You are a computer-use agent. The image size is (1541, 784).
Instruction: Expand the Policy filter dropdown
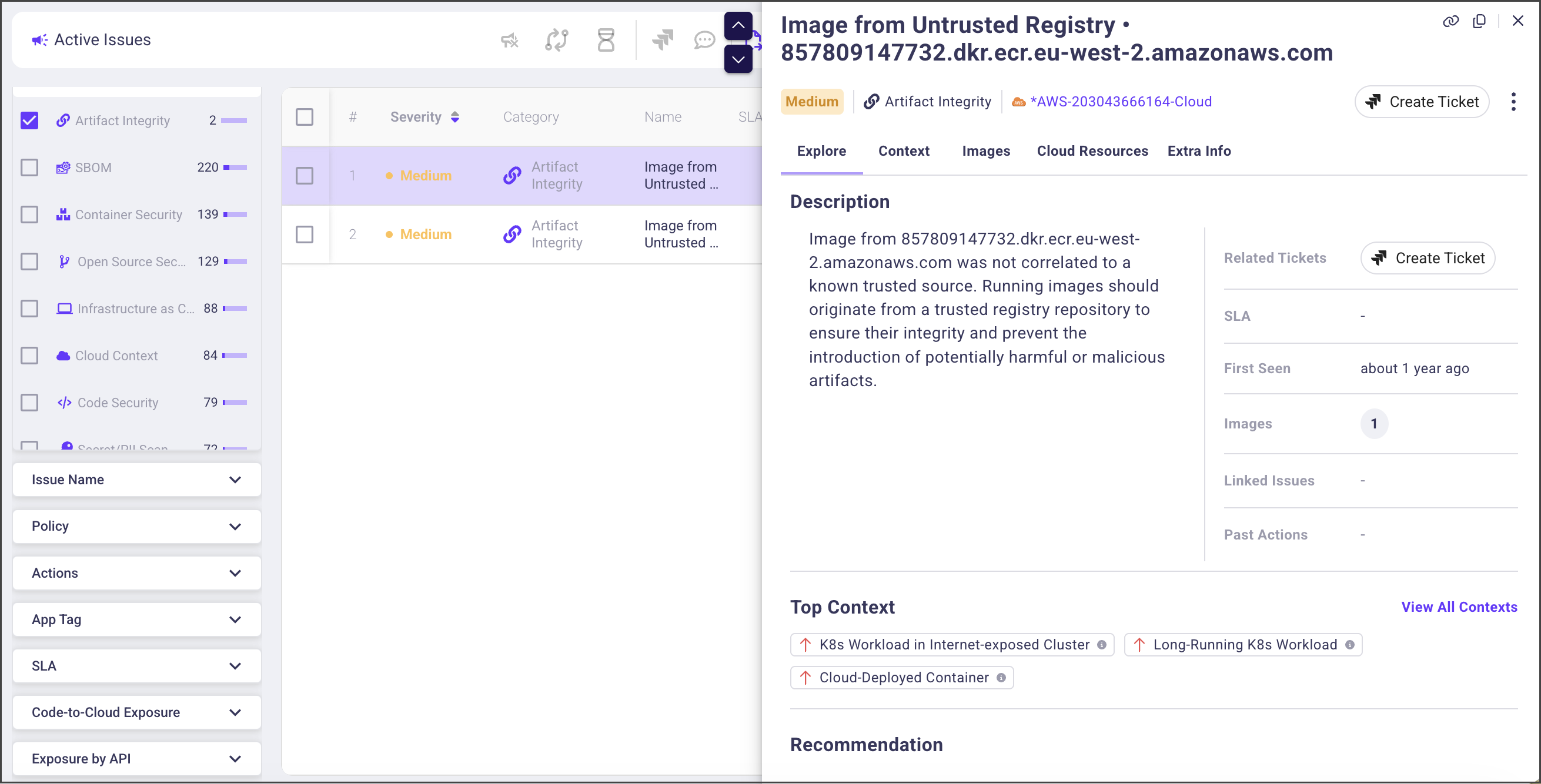(136, 526)
